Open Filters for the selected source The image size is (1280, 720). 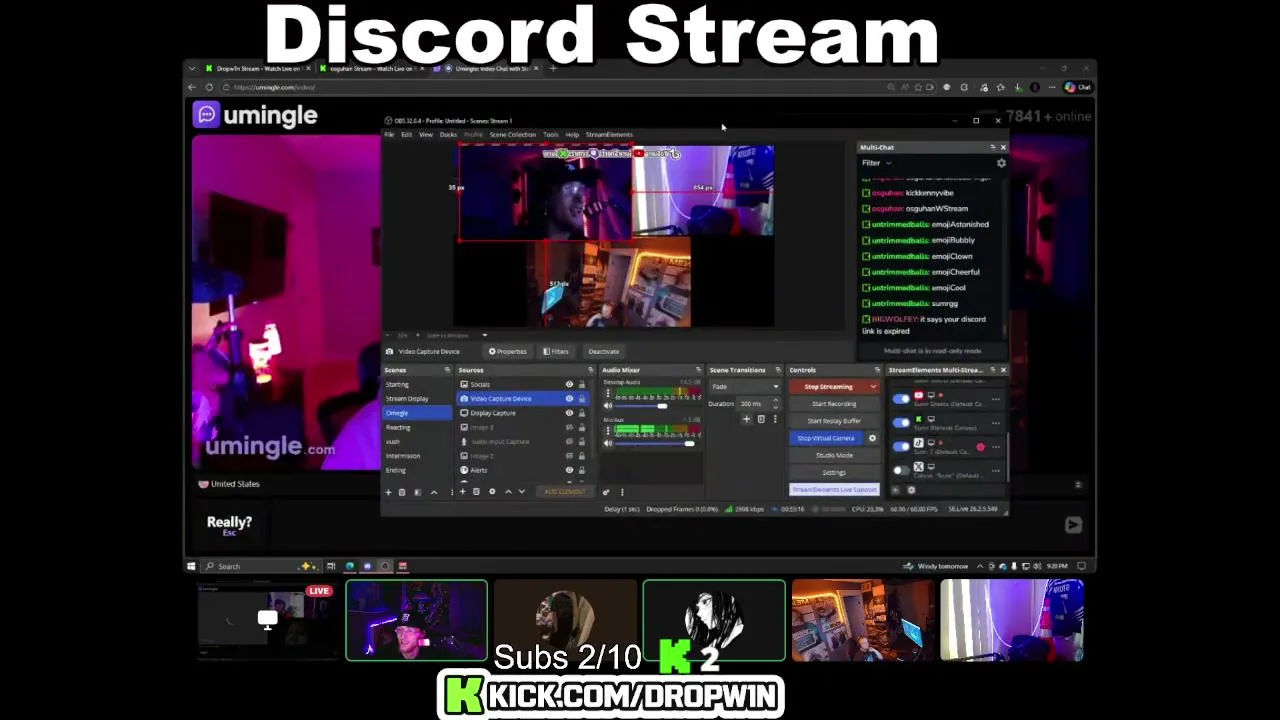556,351
